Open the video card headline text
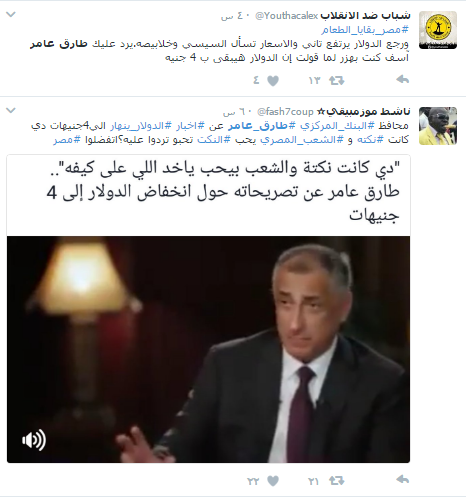This screenshot has width=466, height=498. pos(223,192)
